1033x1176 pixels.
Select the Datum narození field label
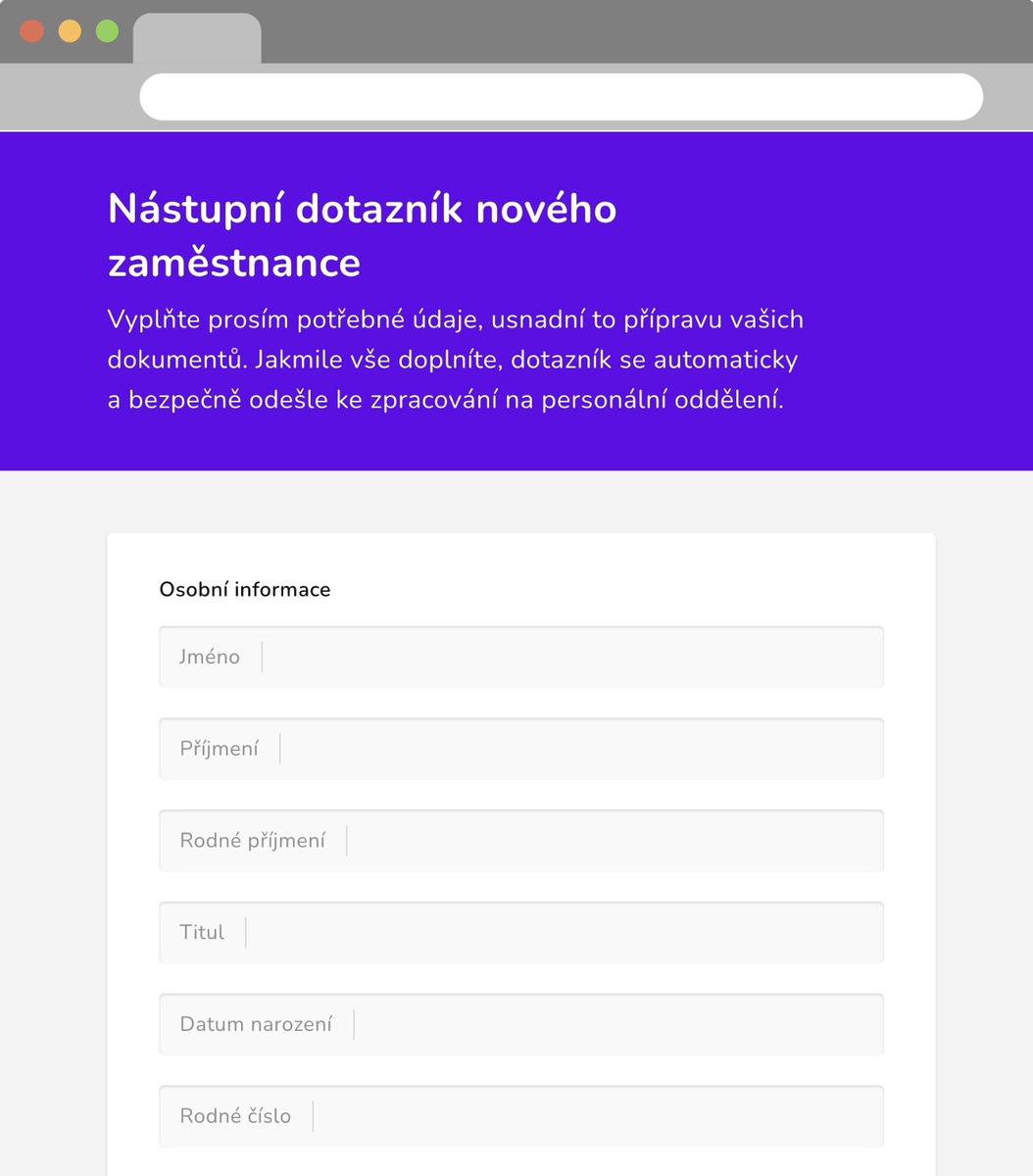pos(255,1023)
